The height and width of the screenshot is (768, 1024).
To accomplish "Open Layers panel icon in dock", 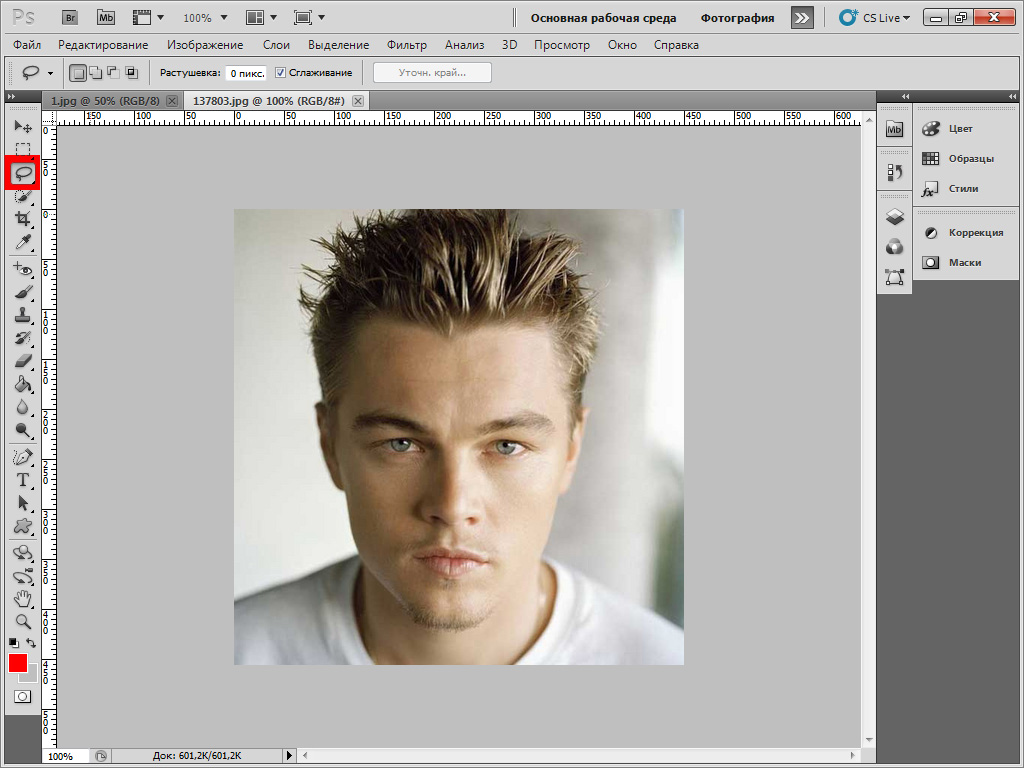I will pyautogui.click(x=894, y=216).
